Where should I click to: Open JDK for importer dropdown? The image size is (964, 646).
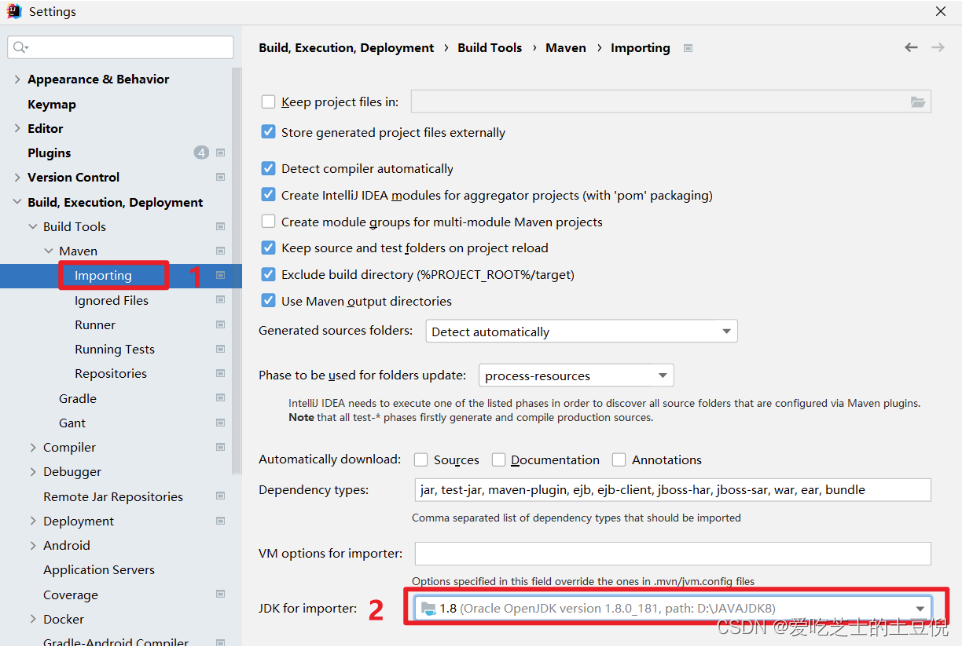(x=673, y=609)
